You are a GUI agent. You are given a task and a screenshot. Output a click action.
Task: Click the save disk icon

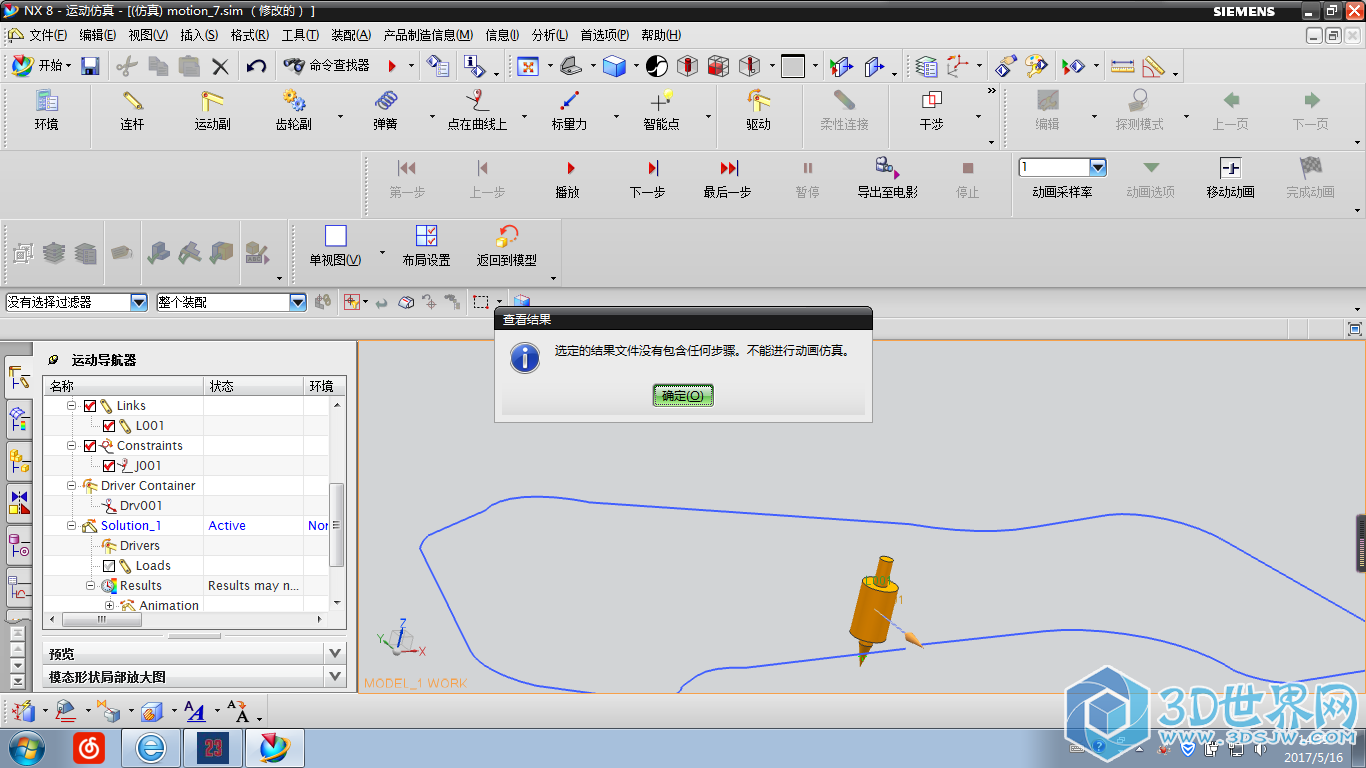(90, 66)
